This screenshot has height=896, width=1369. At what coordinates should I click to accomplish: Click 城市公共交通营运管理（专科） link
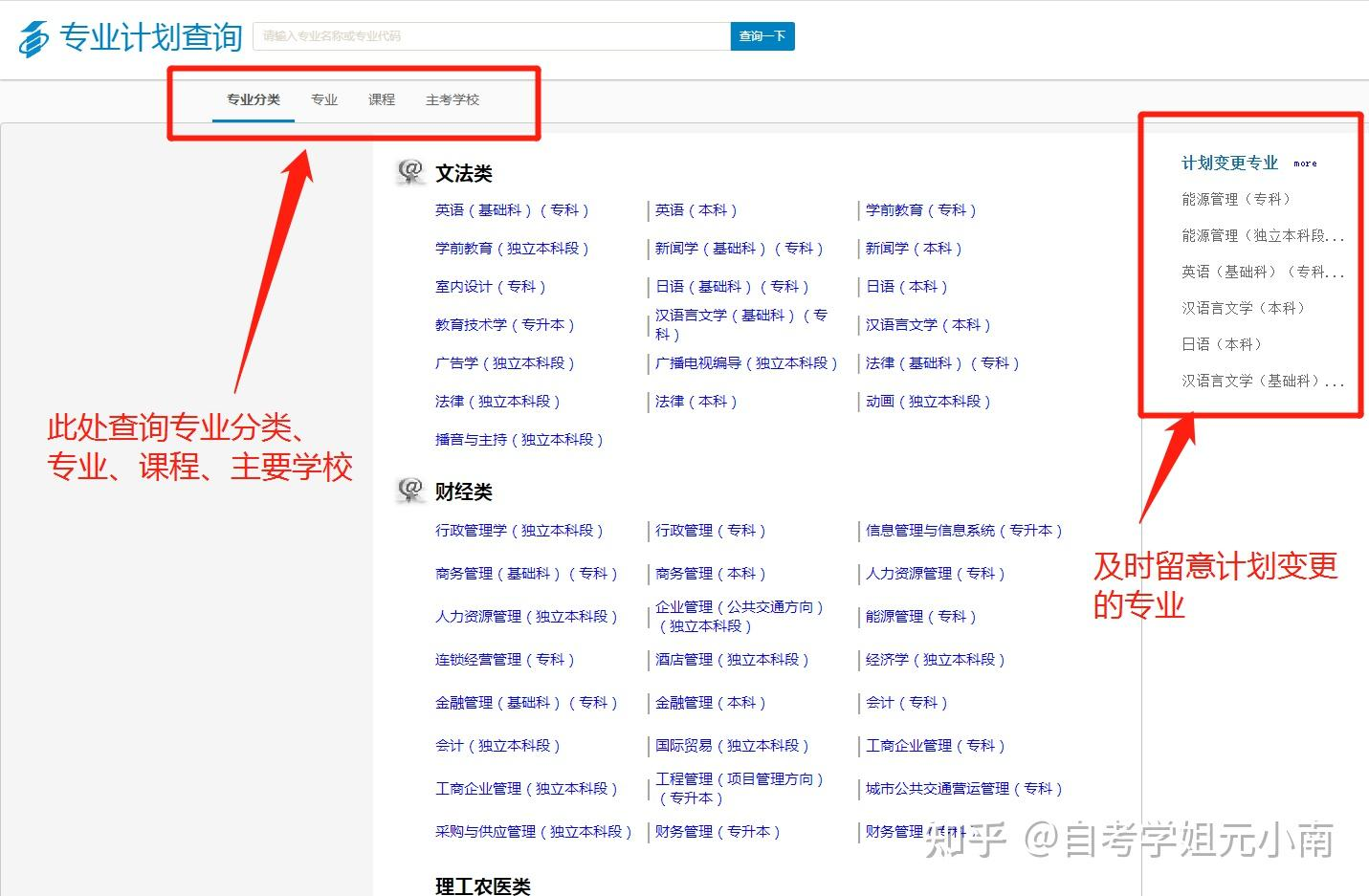pyautogui.click(x=963, y=789)
